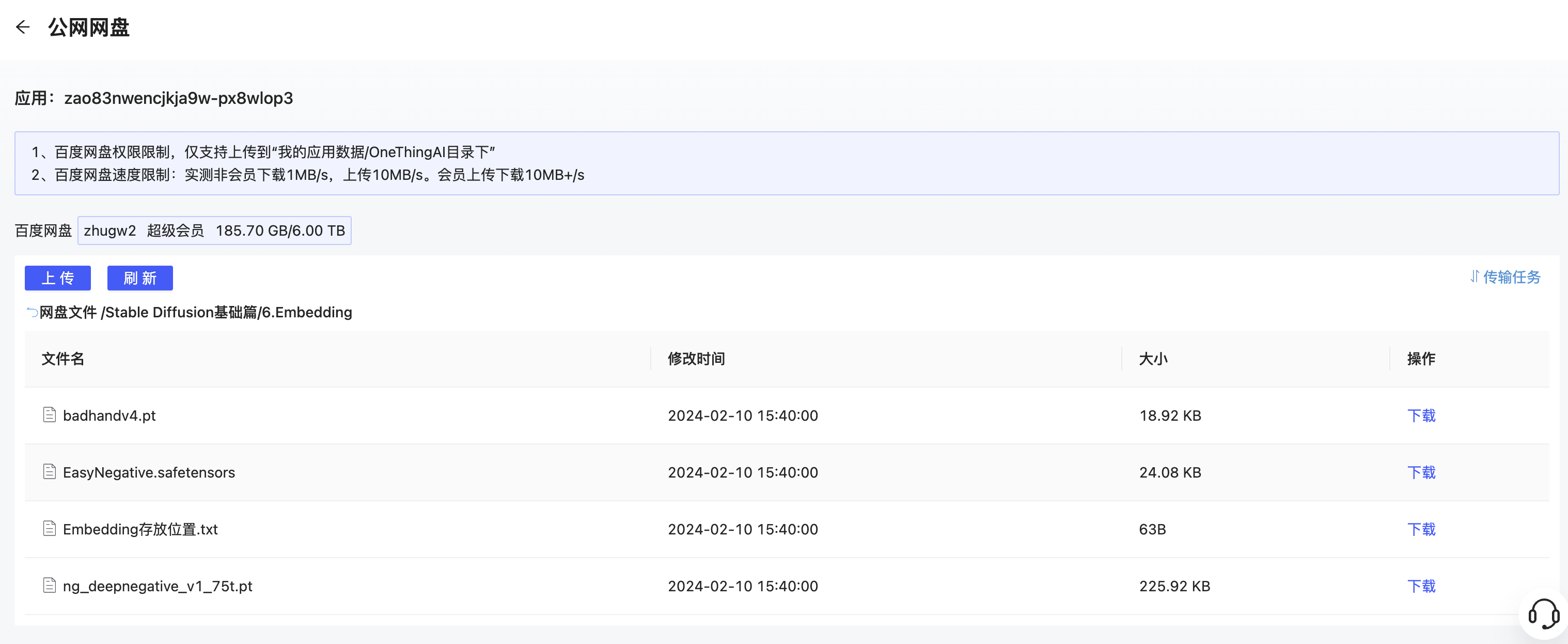
Task: Click the back arrow beside 公网网盘
Action: [23, 27]
